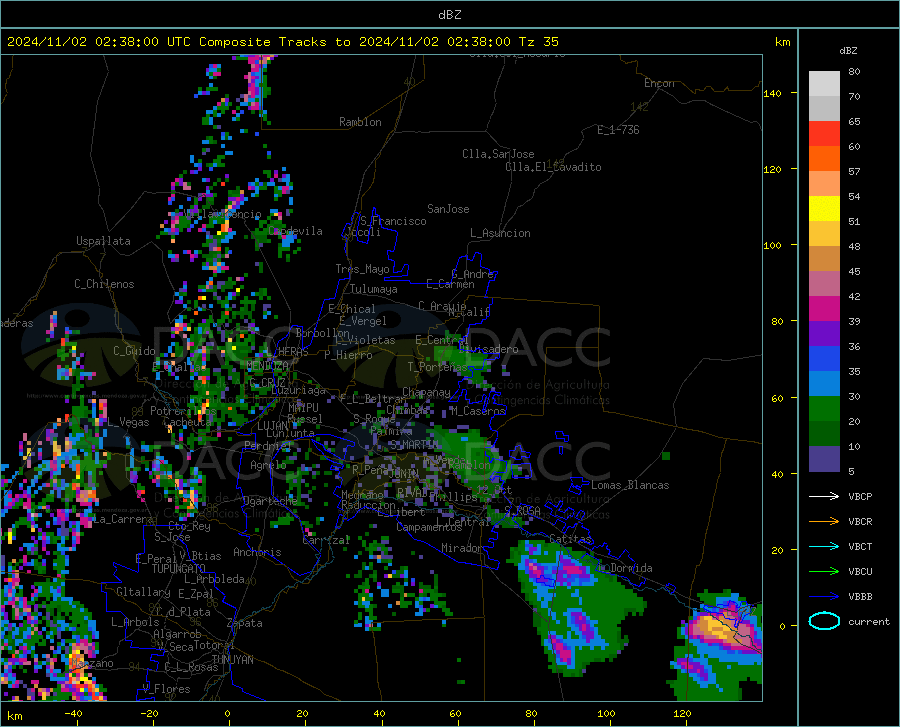Select the light gray 70–80 dBZ swatch
Screen dimensions: 900x727
point(824,84)
